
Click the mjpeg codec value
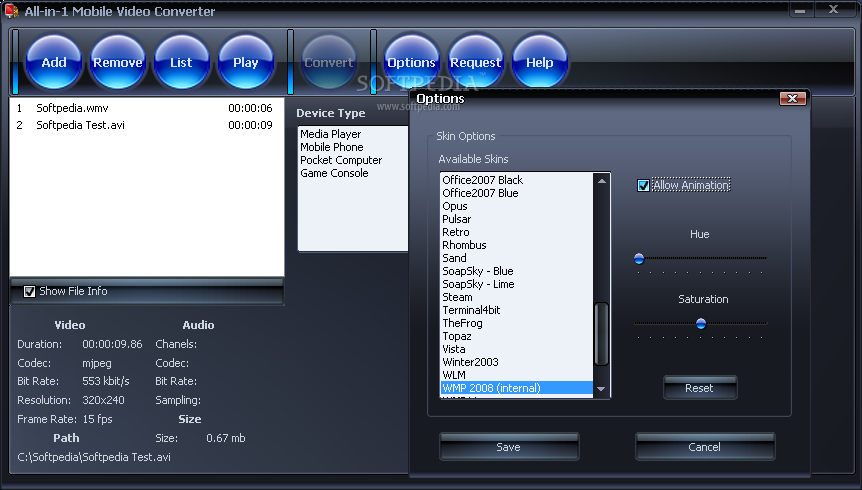(97, 364)
